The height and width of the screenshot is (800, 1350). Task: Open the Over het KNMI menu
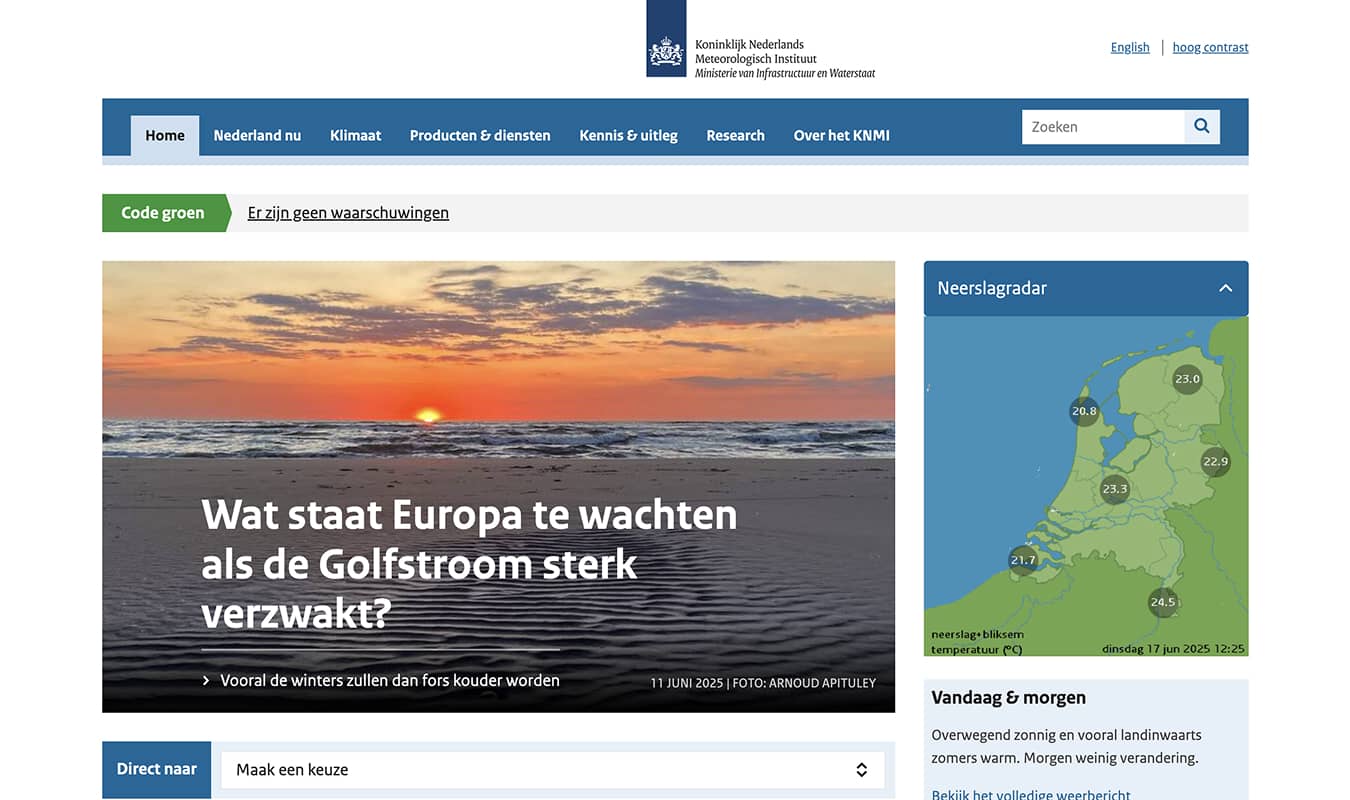(x=841, y=136)
